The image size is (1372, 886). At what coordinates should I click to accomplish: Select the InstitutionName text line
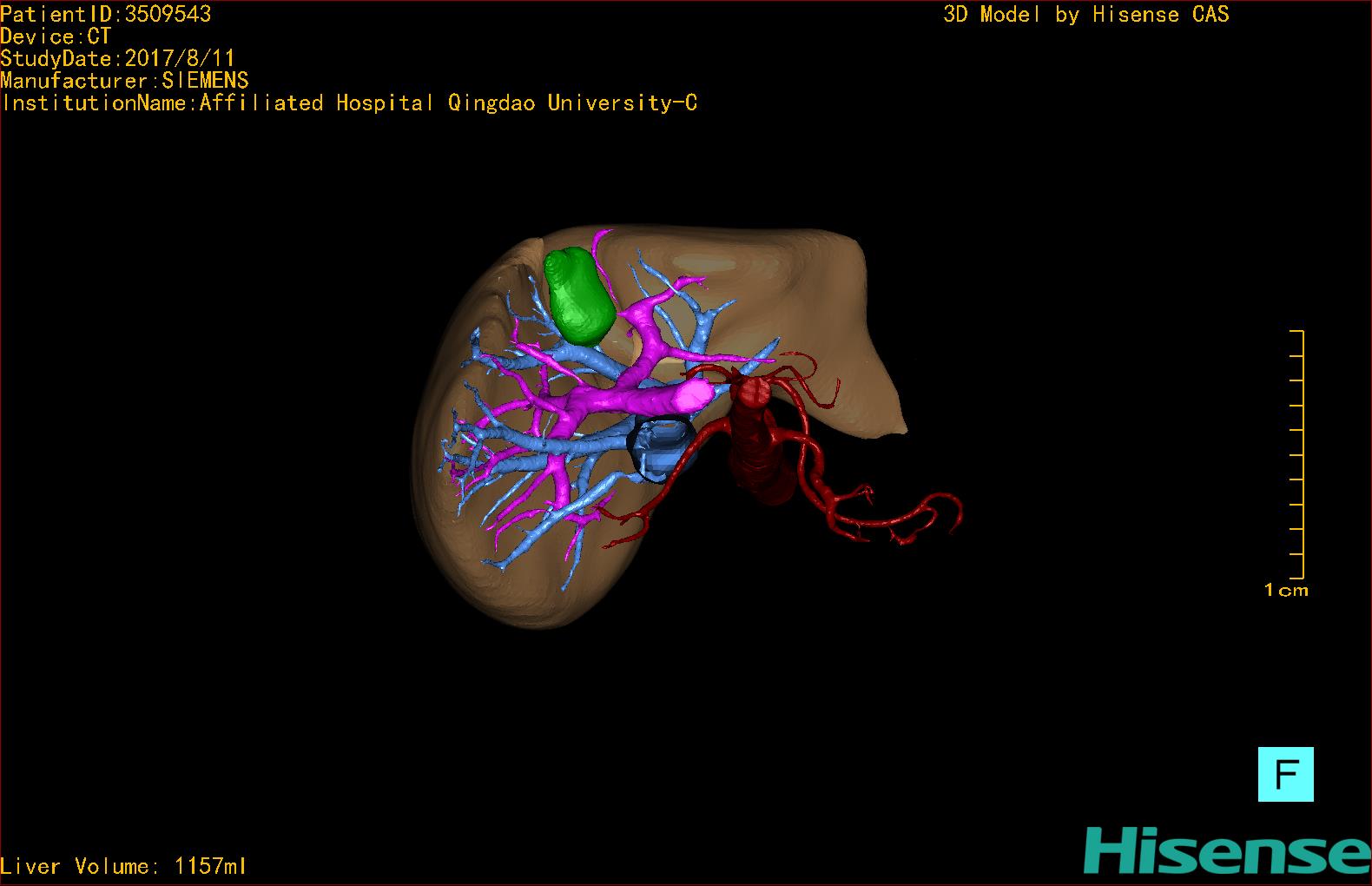click(349, 103)
